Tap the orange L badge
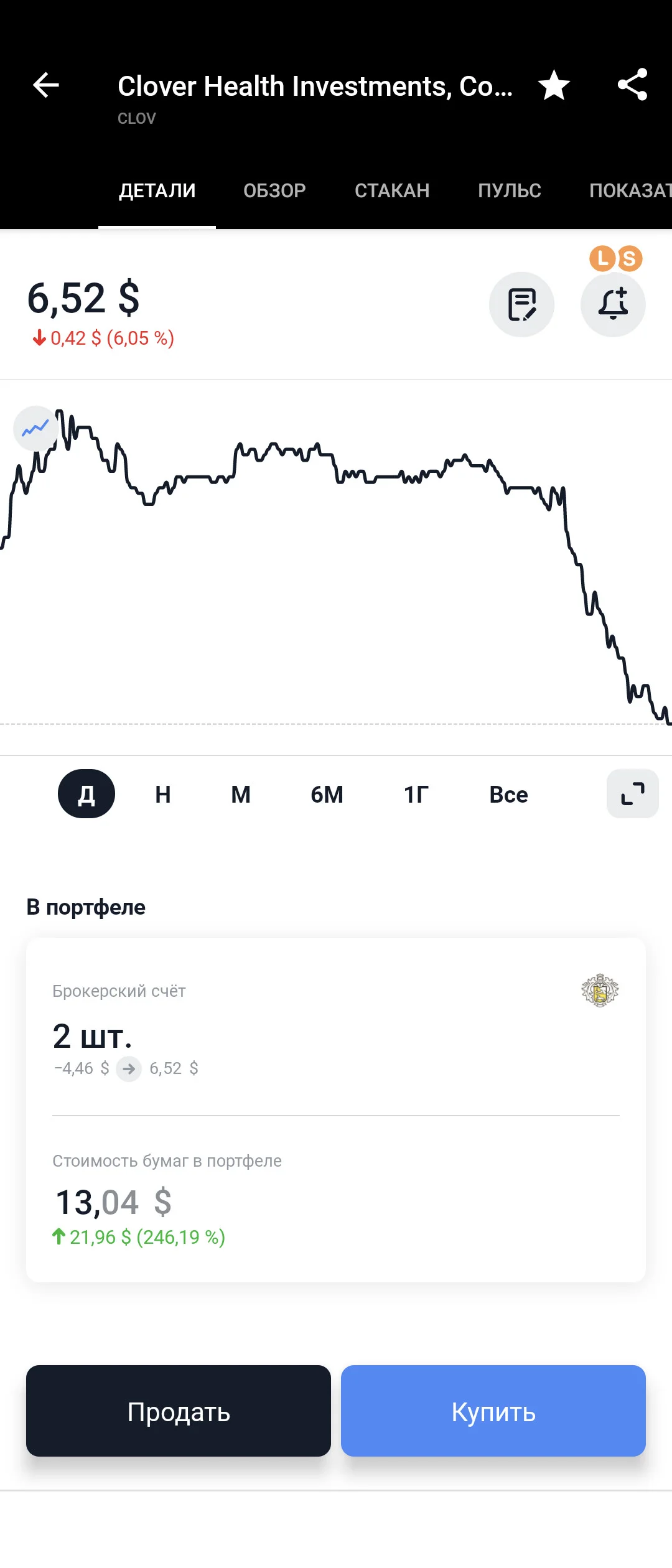The height and width of the screenshot is (1568, 672). [602, 258]
